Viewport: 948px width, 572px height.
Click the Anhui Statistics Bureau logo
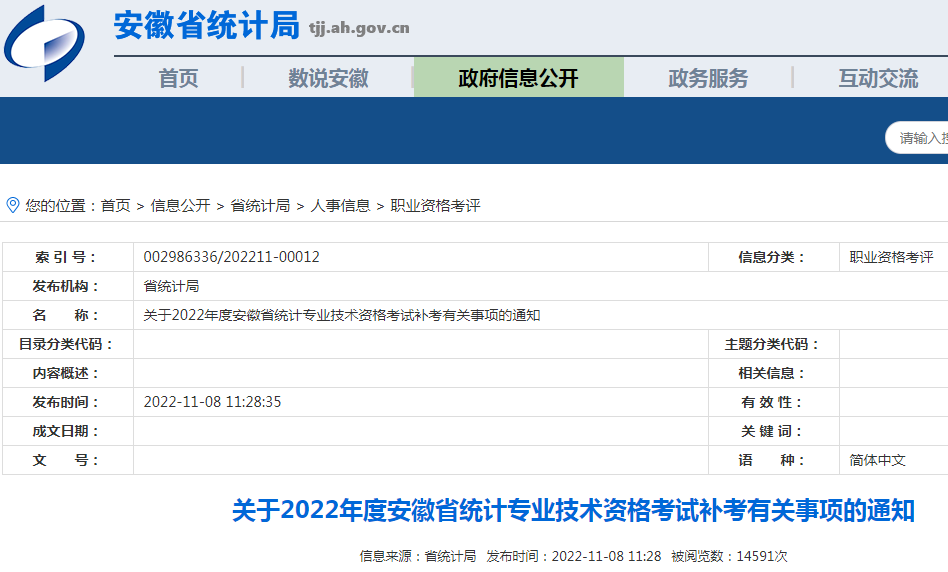pos(44,43)
